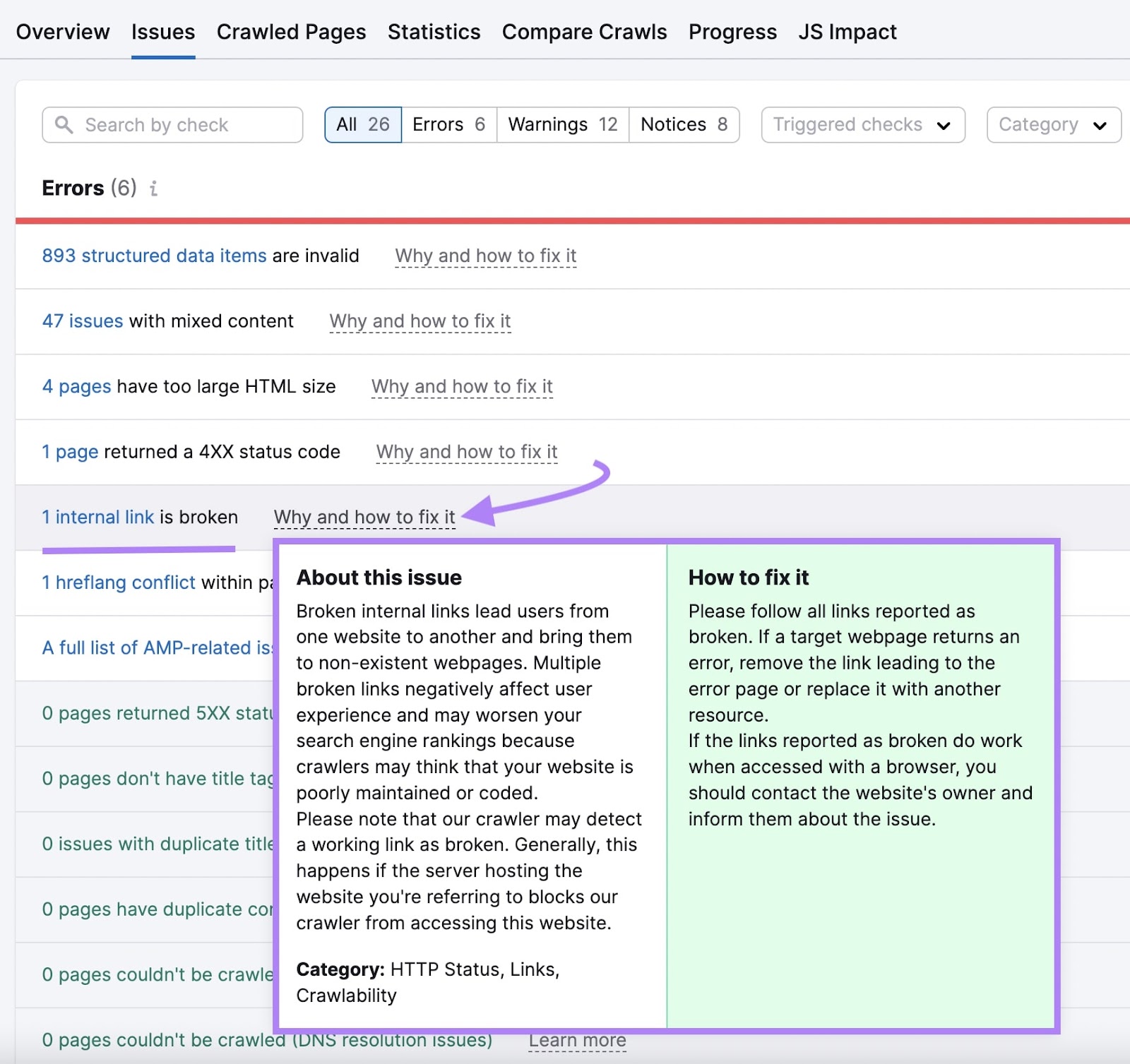Image resolution: width=1130 pixels, height=1064 pixels.
Task: Open 893 structured data items link
Action: [x=154, y=256]
